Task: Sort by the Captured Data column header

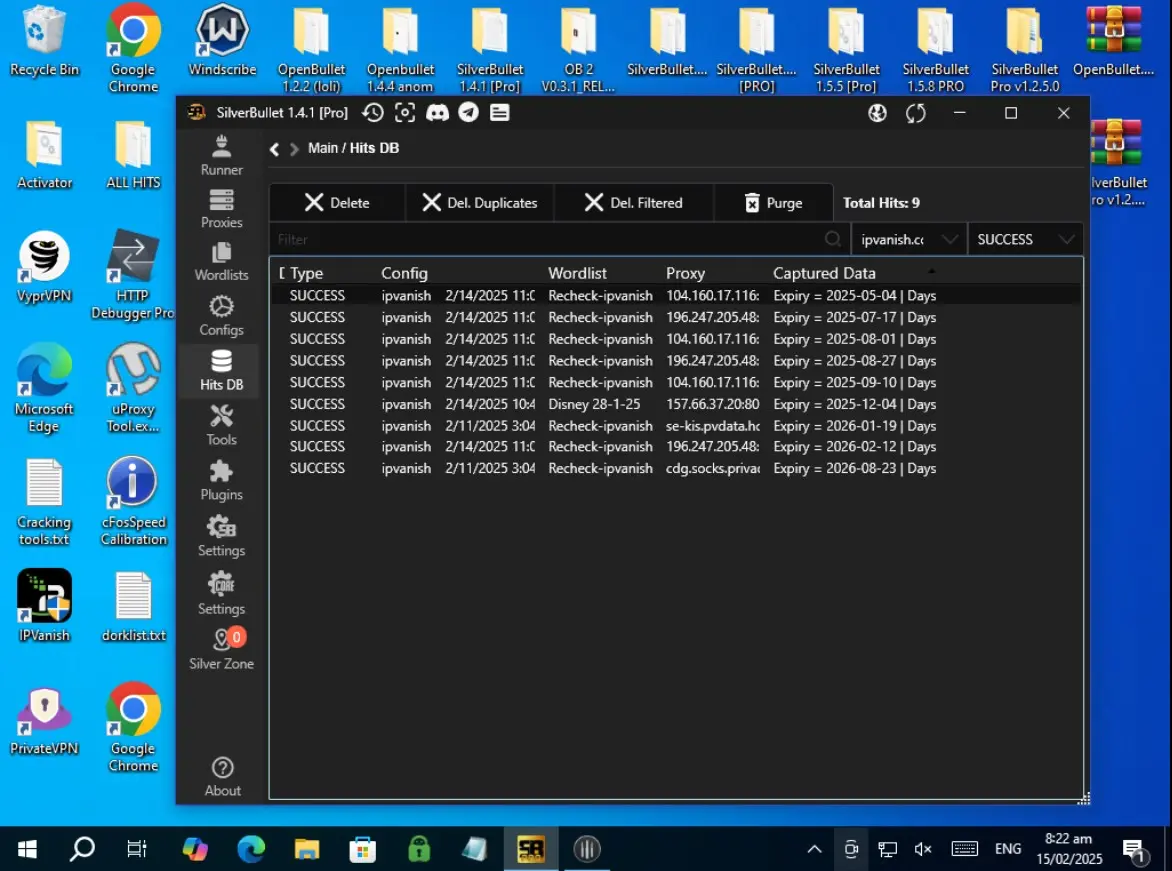Action: [824, 273]
